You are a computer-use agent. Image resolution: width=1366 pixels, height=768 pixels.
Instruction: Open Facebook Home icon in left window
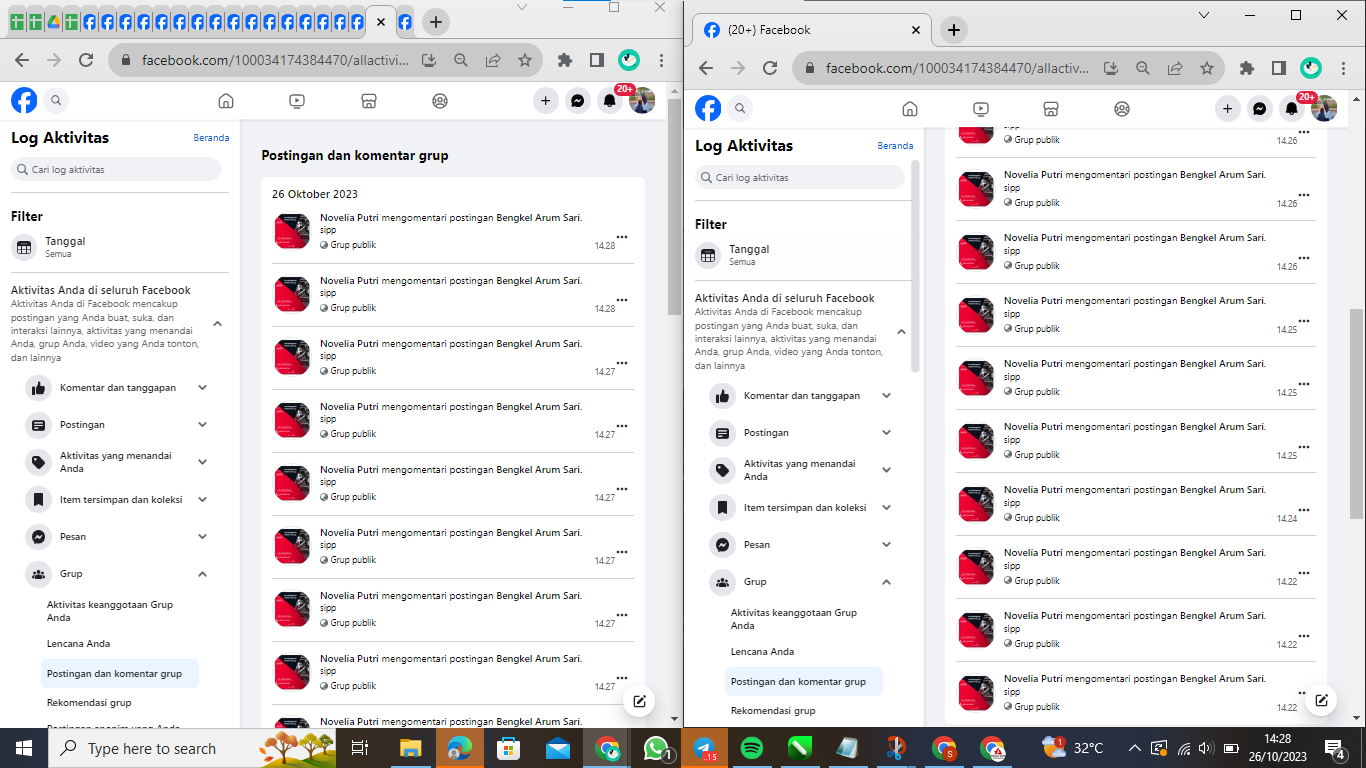226,100
